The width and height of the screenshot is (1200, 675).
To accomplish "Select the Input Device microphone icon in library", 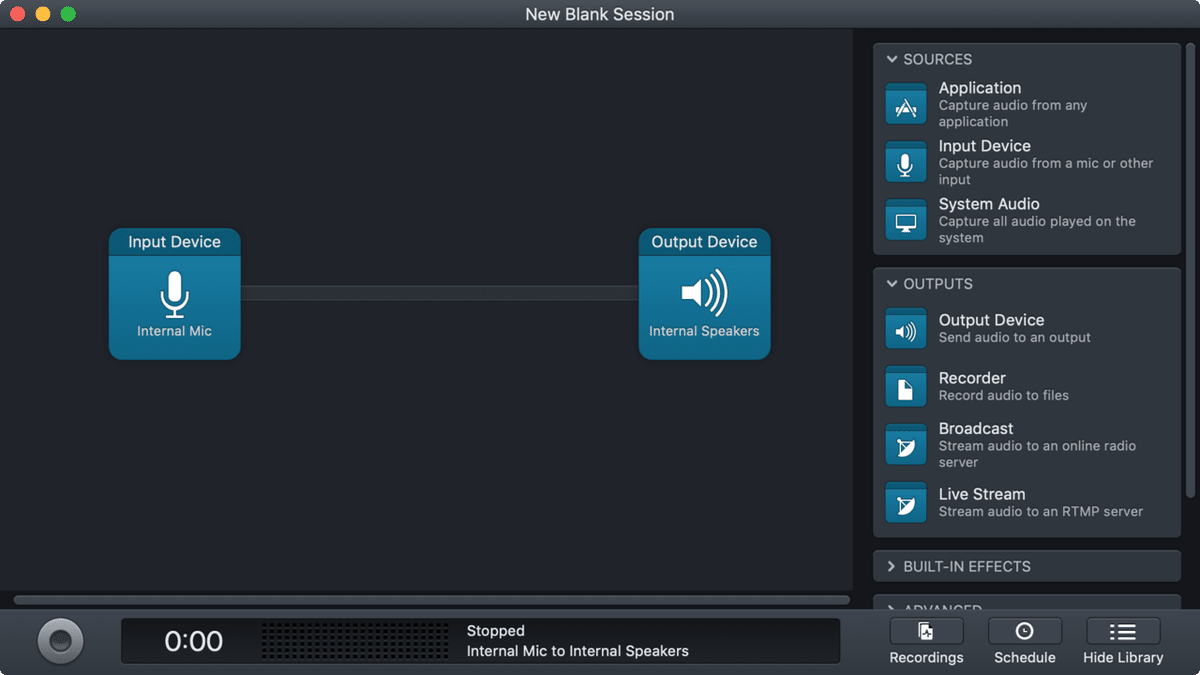I will [x=906, y=162].
